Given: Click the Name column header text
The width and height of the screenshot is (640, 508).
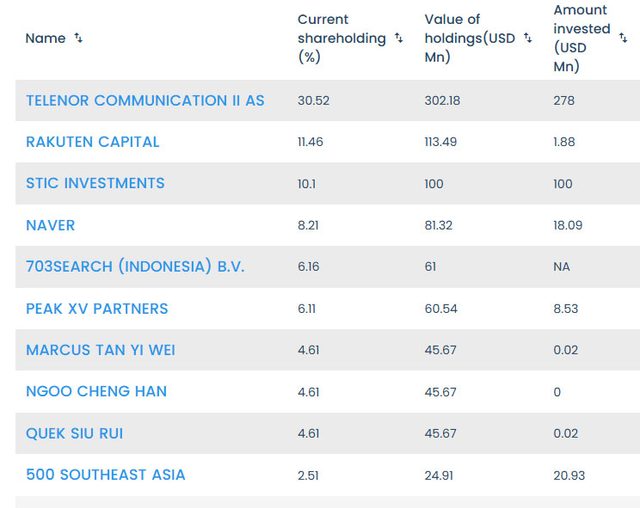Looking at the screenshot, I should click(x=45, y=38).
